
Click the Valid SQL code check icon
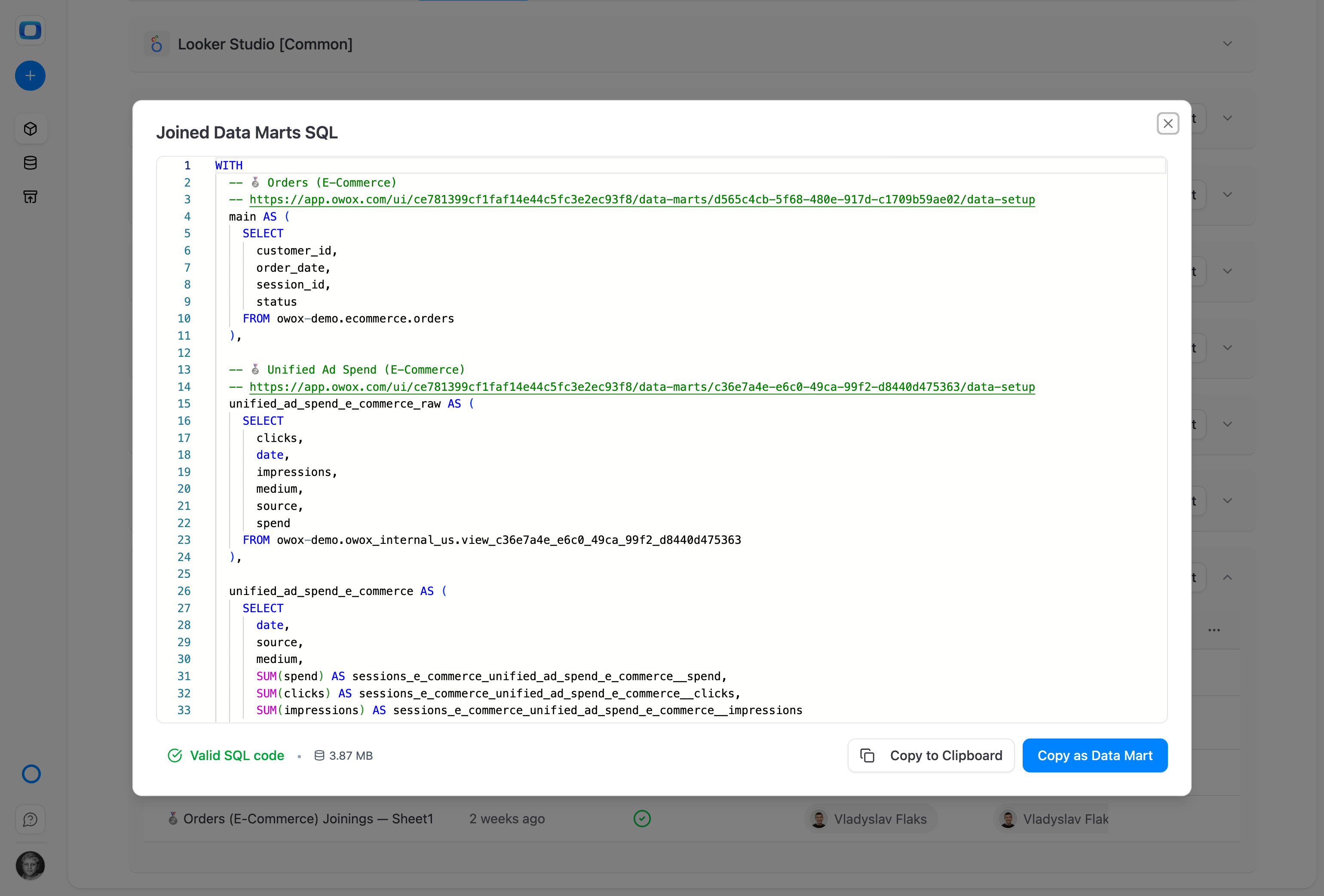click(x=175, y=755)
